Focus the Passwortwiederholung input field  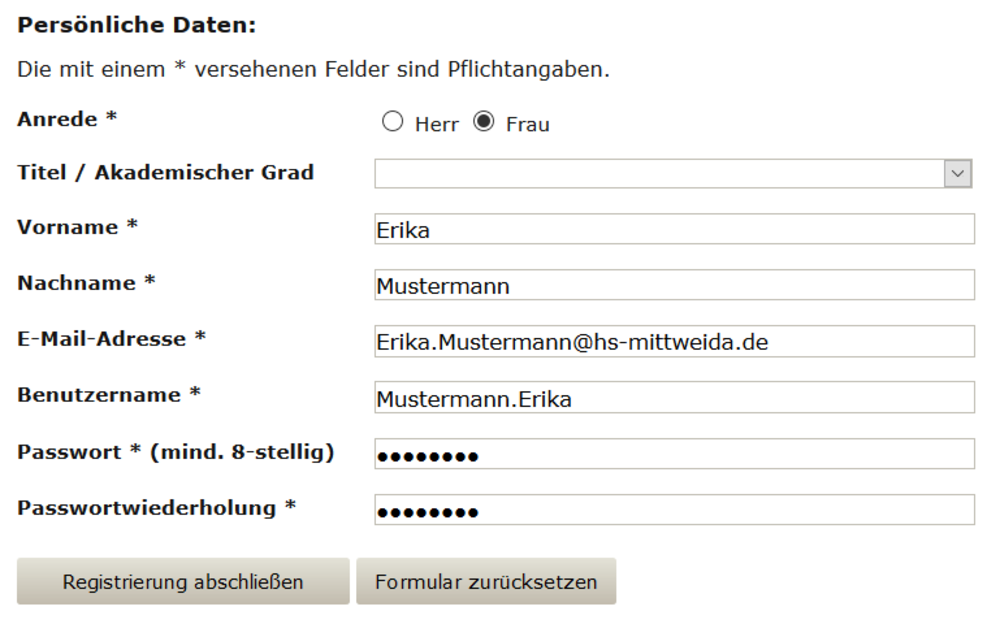tap(674, 510)
